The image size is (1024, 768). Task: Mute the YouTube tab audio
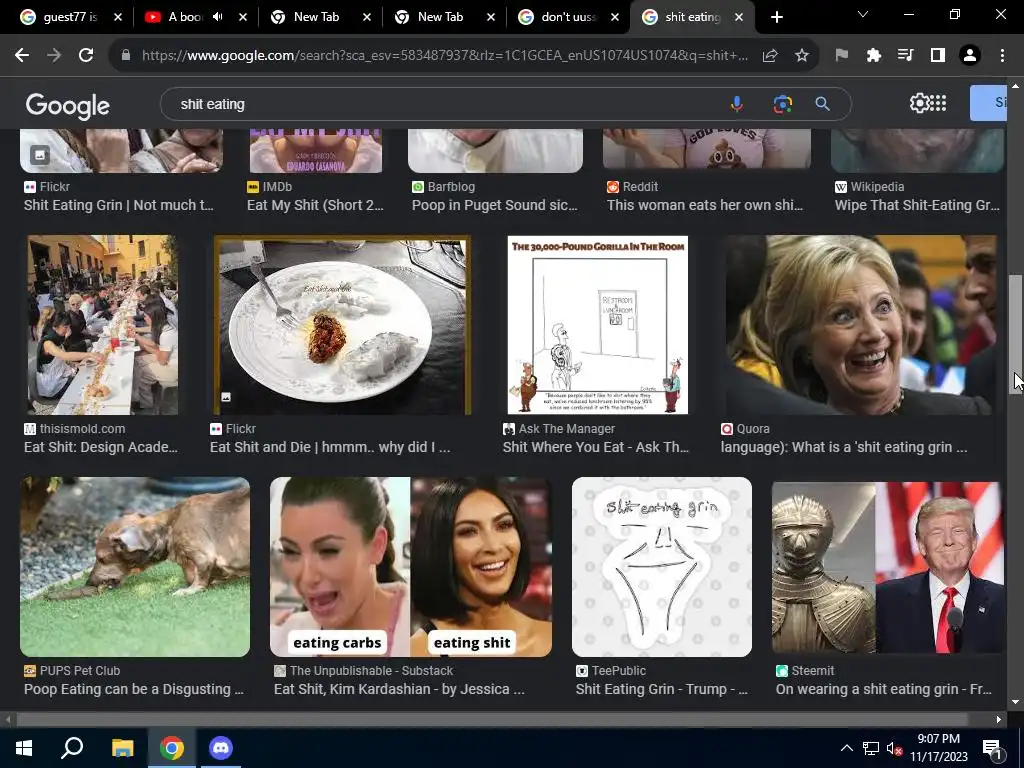(x=217, y=17)
